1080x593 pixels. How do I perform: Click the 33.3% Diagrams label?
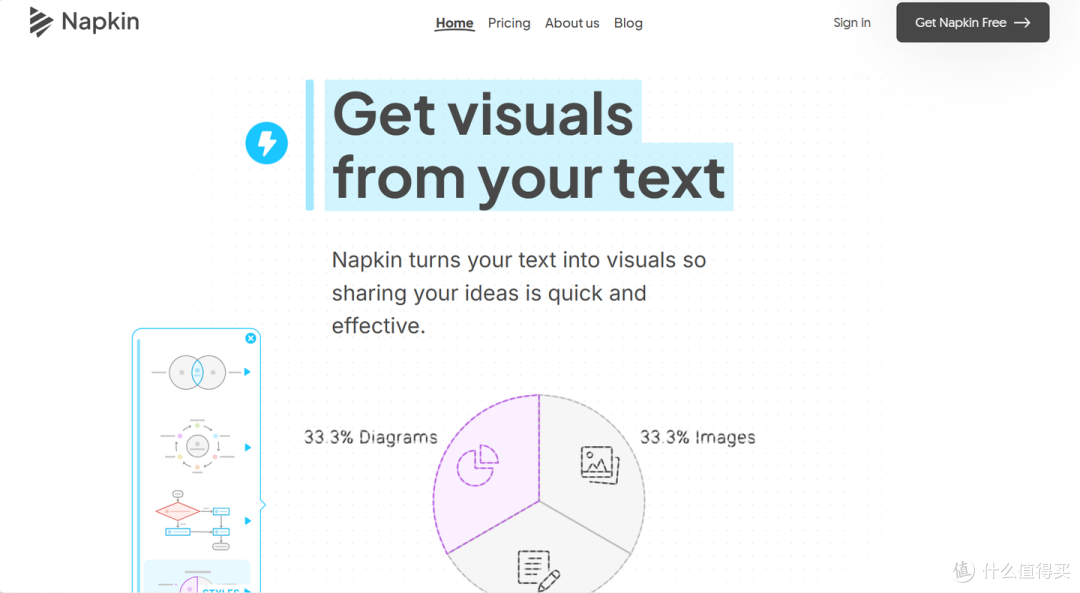(x=371, y=437)
